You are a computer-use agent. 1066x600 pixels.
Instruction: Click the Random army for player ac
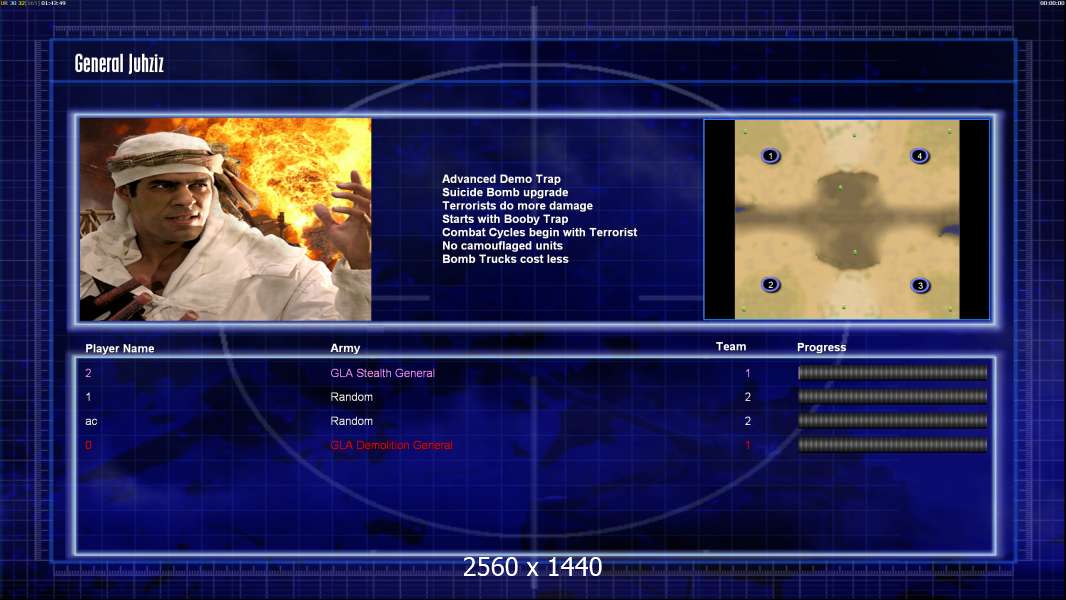351,421
